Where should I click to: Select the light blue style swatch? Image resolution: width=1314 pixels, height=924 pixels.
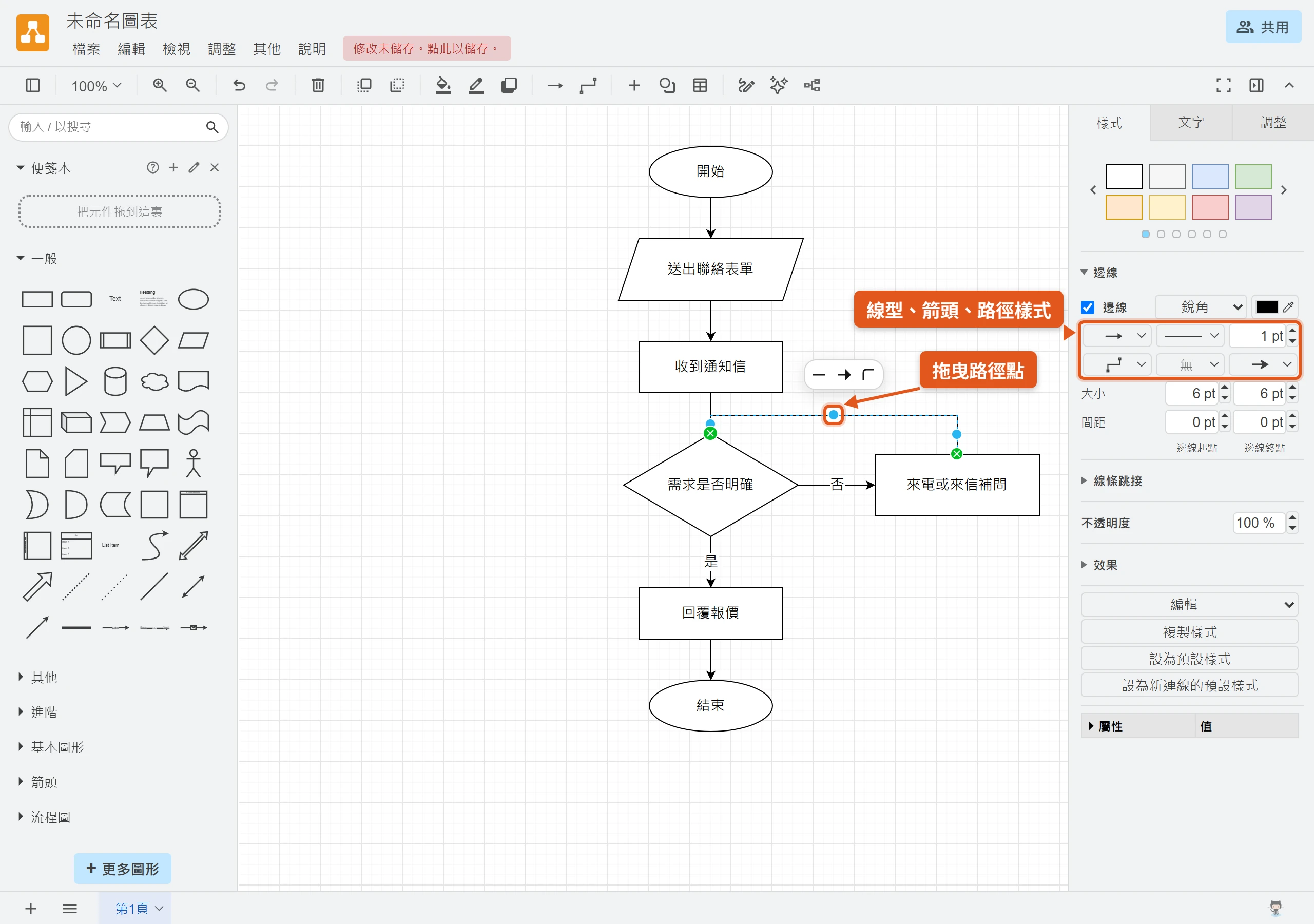pos(1210,176)
